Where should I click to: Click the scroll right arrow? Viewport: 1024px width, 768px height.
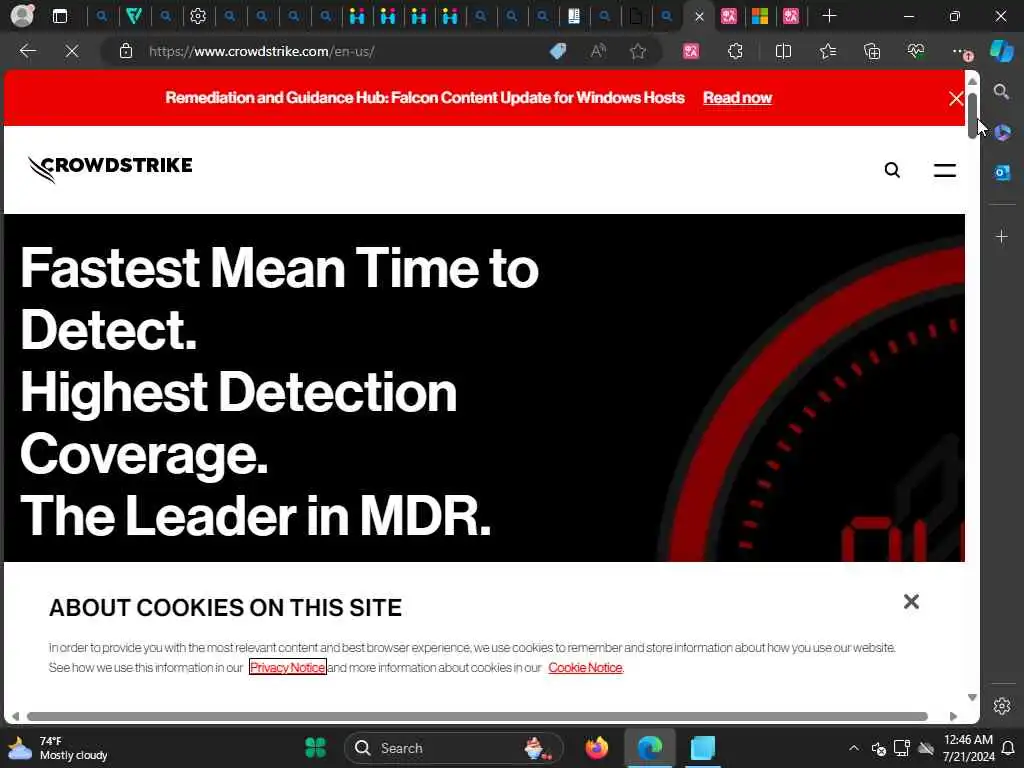pos(953,716)
